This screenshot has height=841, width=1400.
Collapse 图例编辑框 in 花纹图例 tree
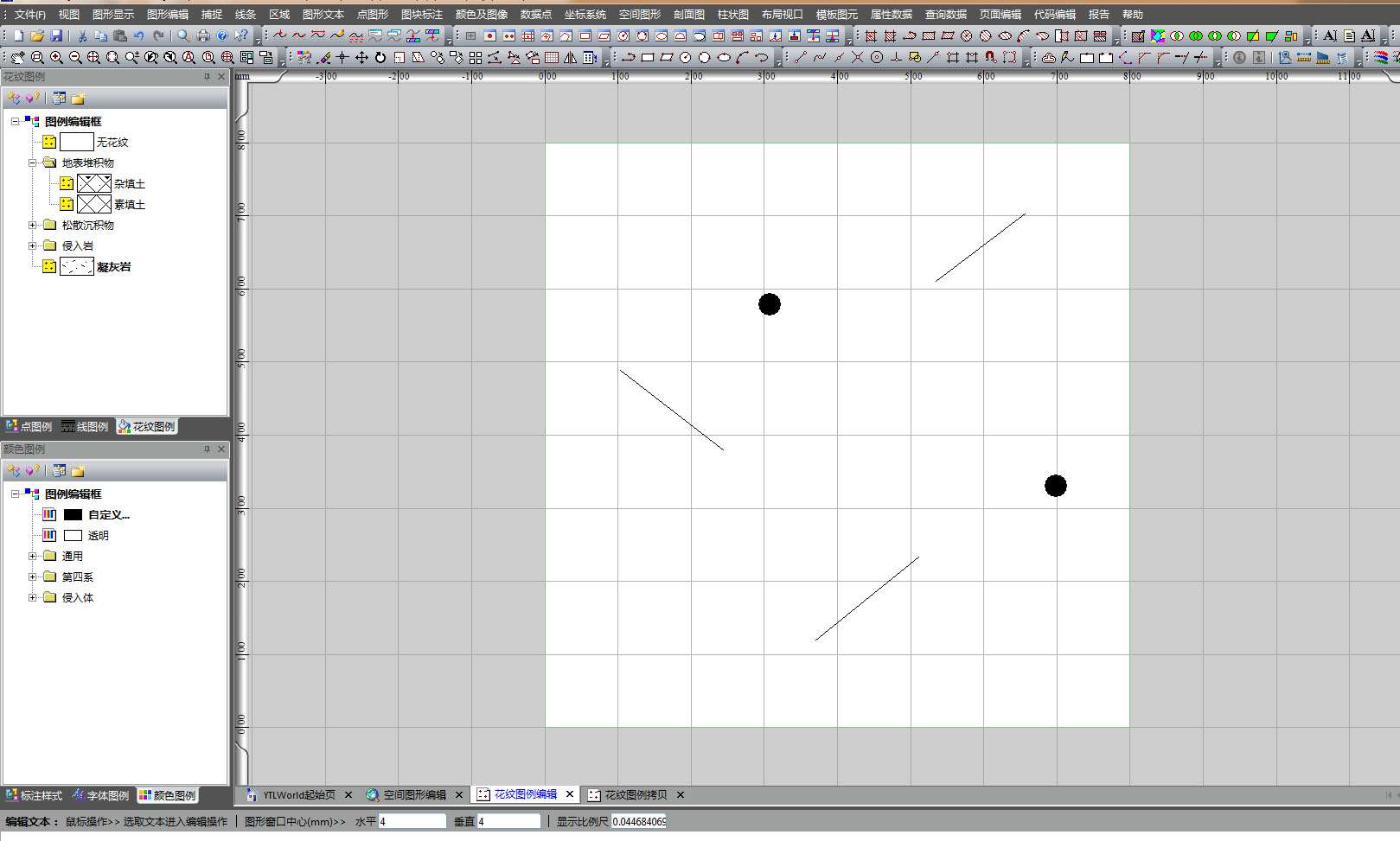pos(15,122)
